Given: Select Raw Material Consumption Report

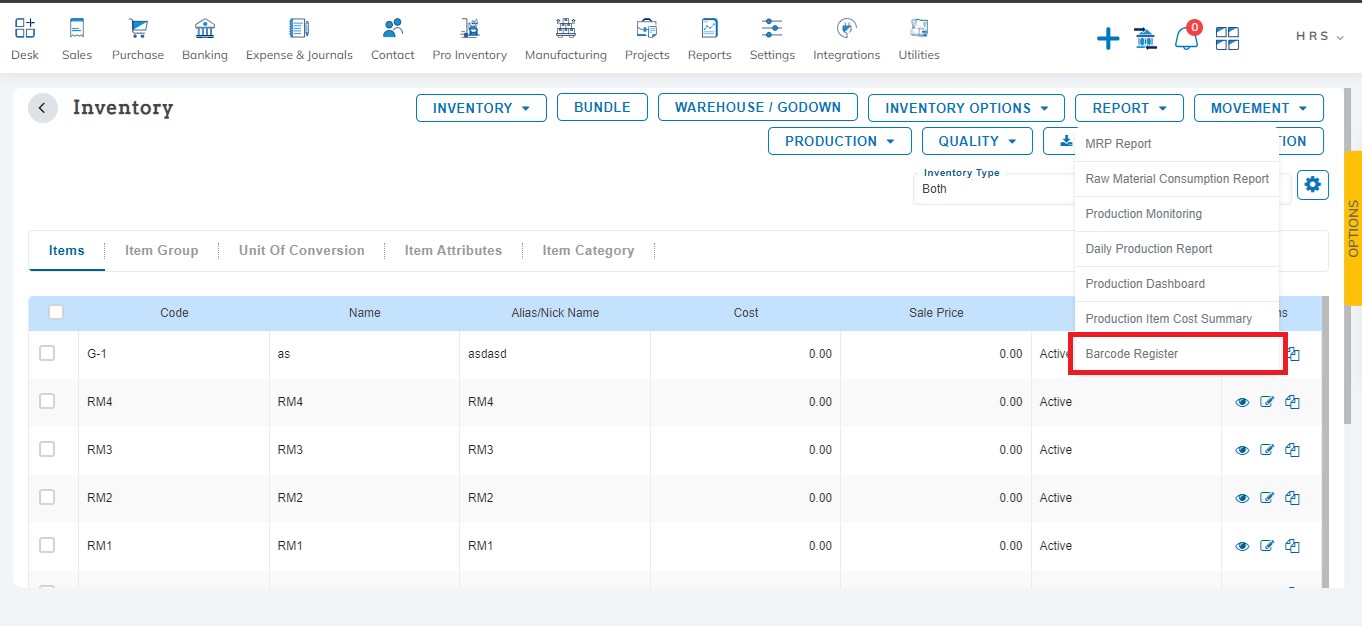Looking at the screenshot, I should click(x=1177, y=179).
